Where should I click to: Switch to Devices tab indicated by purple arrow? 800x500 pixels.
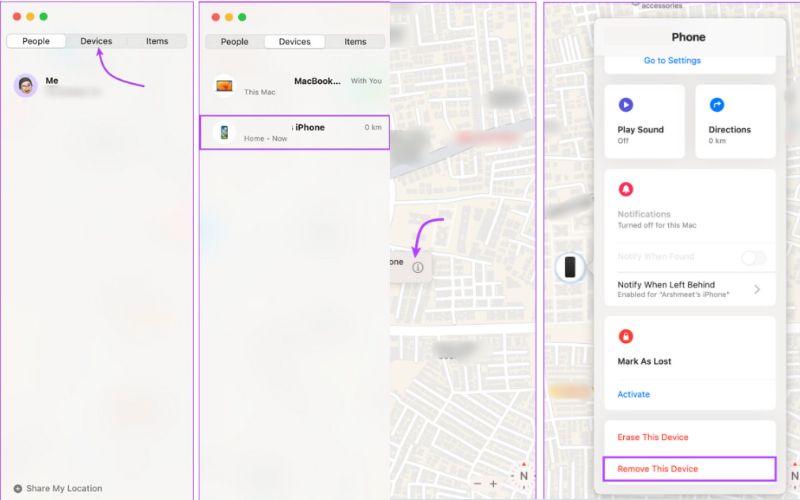pyautogui.click(x=97, y=41)
